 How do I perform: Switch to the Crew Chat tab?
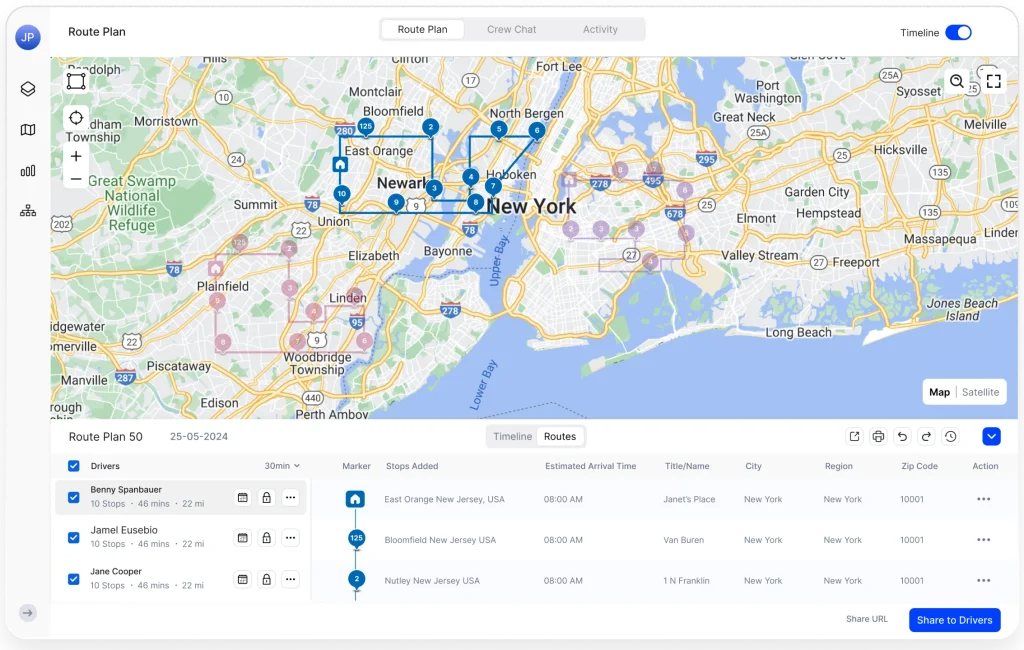click(x=511, y=29)
